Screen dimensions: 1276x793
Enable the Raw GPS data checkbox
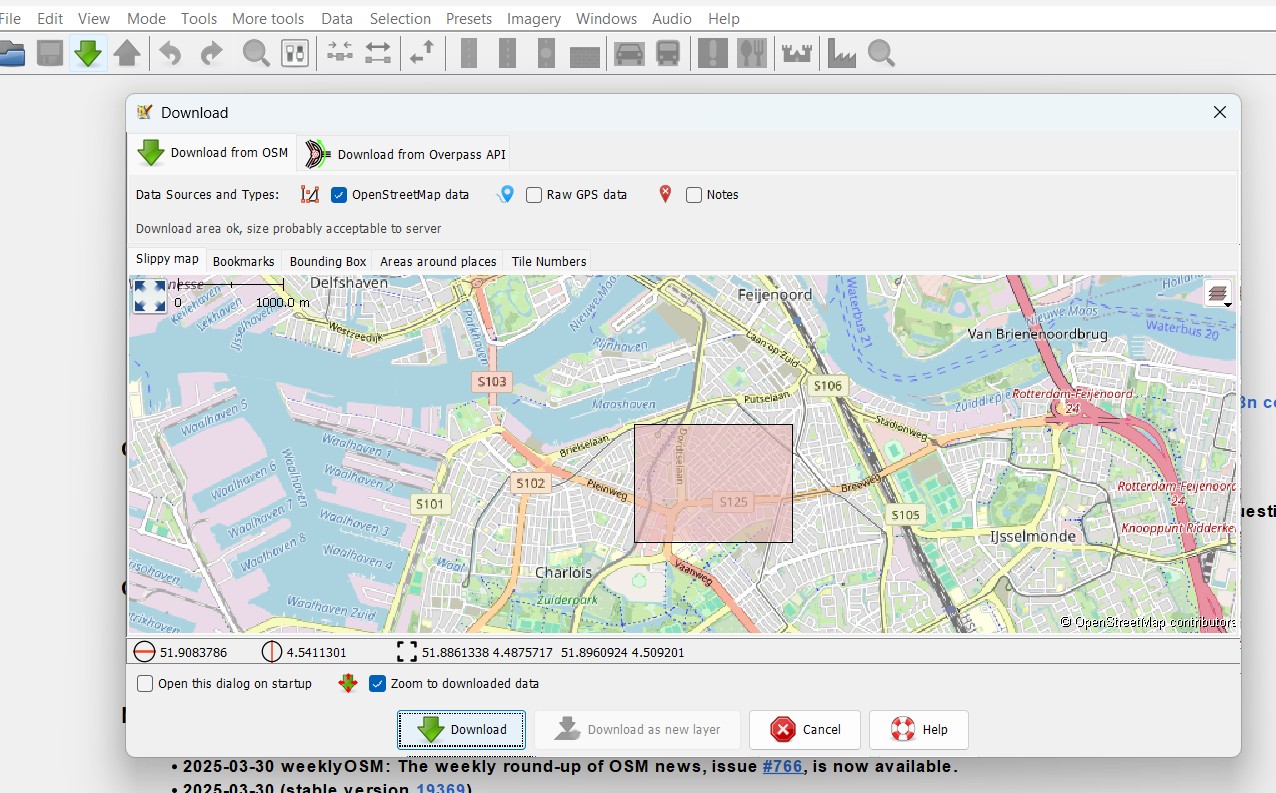534,195
